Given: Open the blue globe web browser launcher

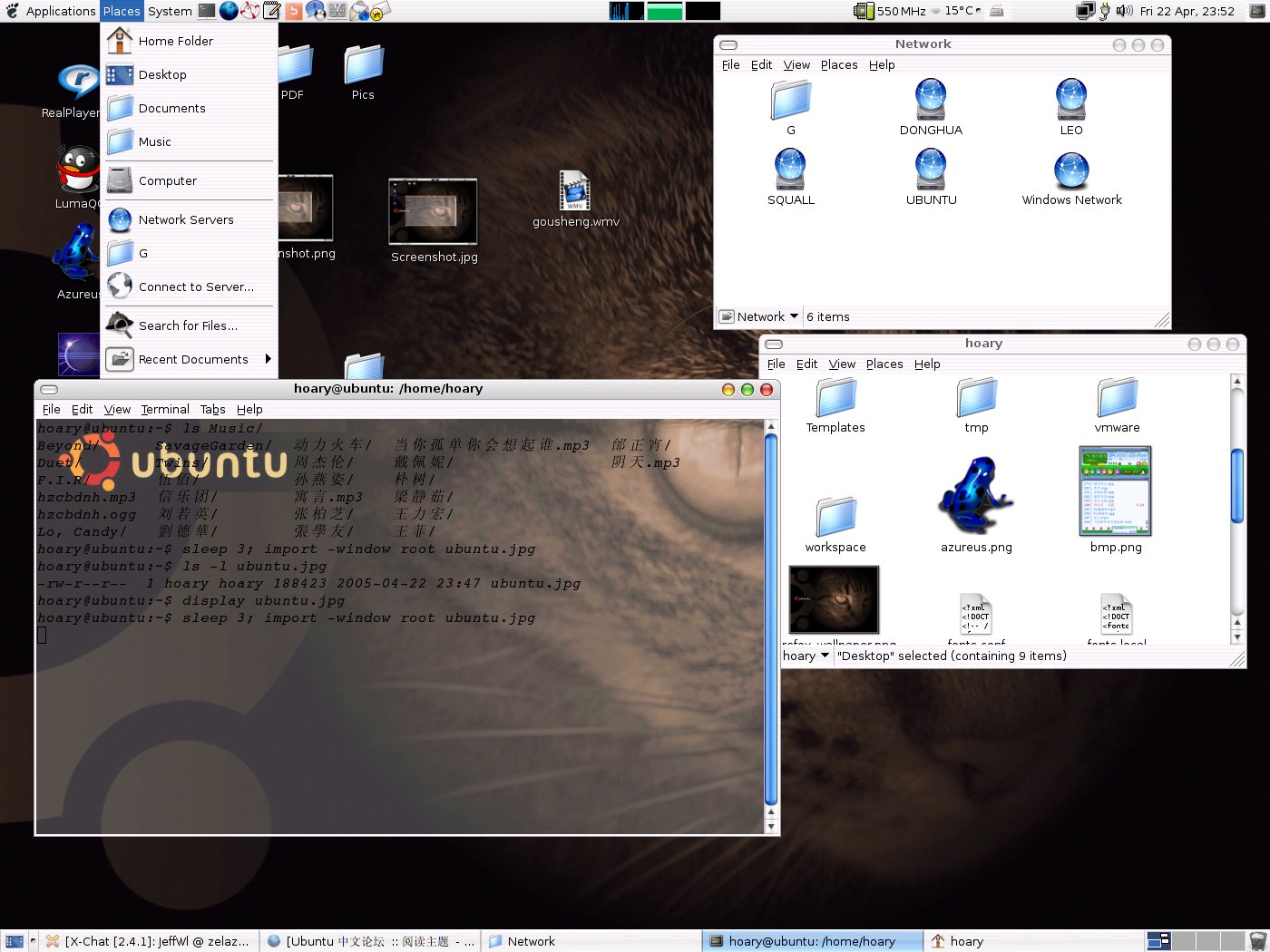Looking at the screenshot, I should pyautogui.click(x=229, y=11).
